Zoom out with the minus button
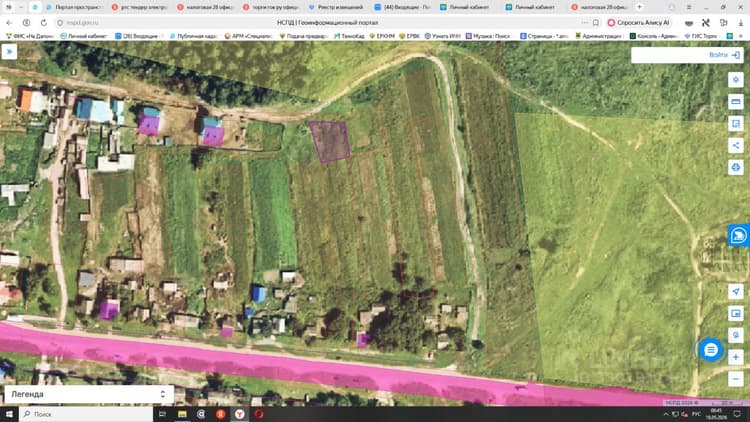Image resolution: width=750 pixels, height=422 pixels. tap(736, 379)
